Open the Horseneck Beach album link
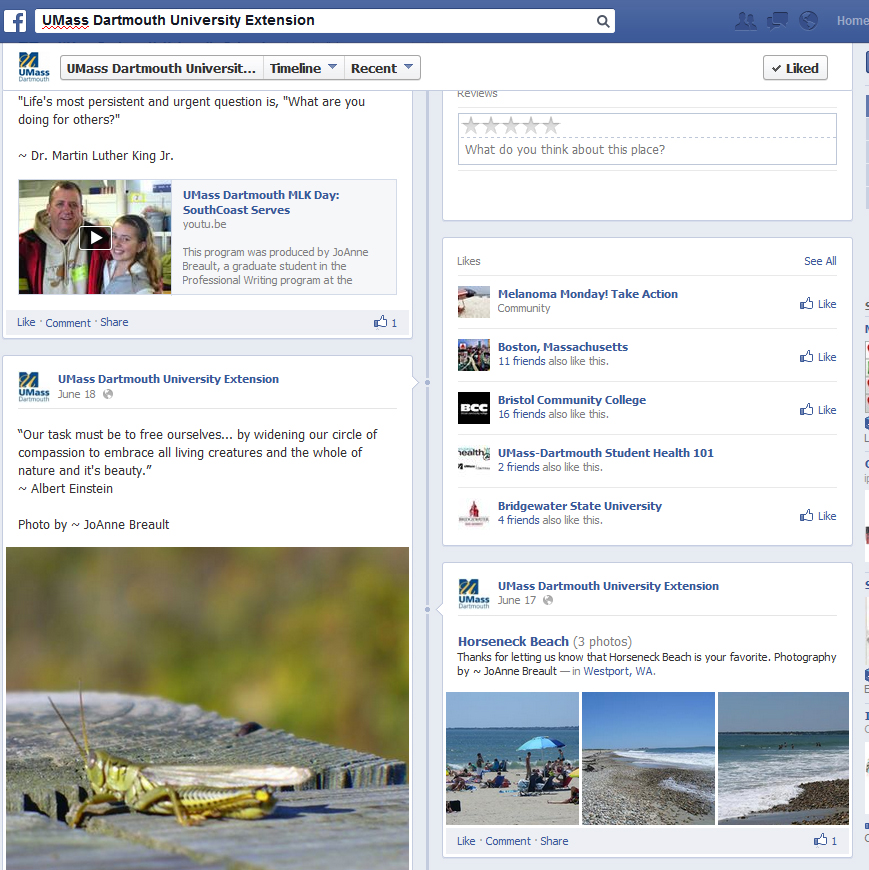Screen dimensions: 869x870 513,641
